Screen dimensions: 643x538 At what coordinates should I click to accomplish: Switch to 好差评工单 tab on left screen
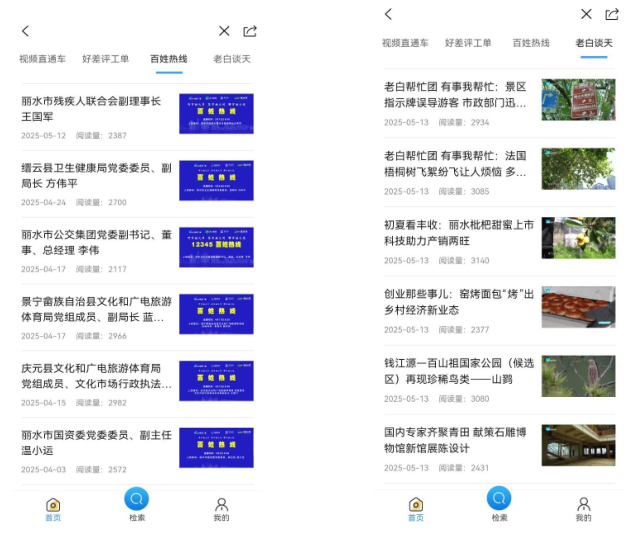105,59
